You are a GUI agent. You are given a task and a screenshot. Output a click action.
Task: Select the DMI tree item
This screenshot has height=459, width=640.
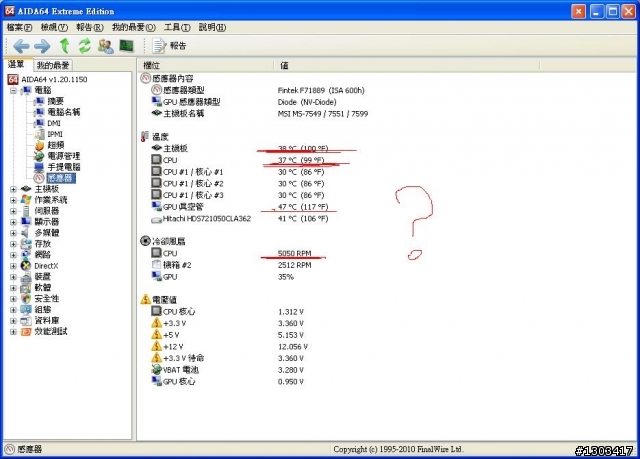pyautogui.click(x=54, y=123)
